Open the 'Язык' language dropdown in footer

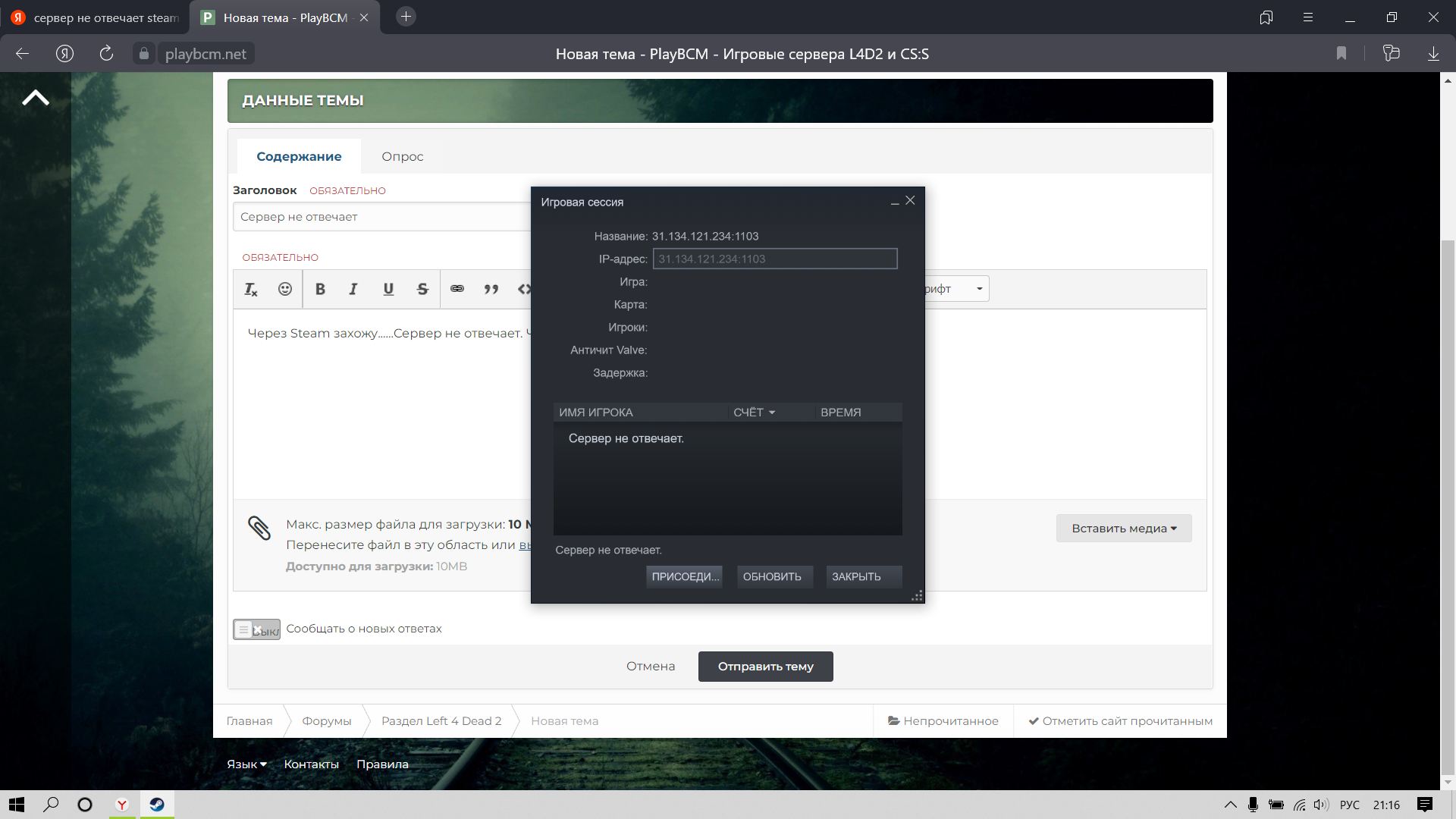[x=246, y=764]
